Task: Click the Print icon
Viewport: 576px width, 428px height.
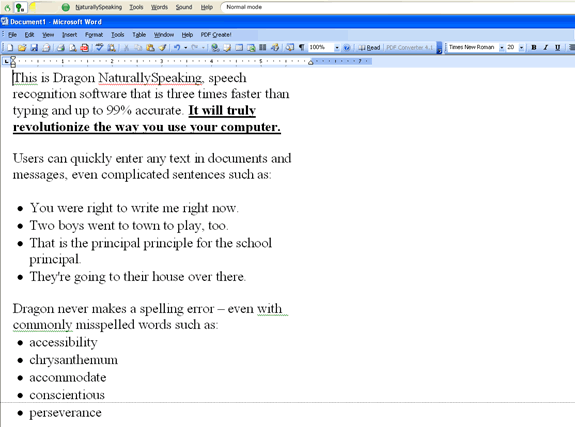Action: (61, 47)
